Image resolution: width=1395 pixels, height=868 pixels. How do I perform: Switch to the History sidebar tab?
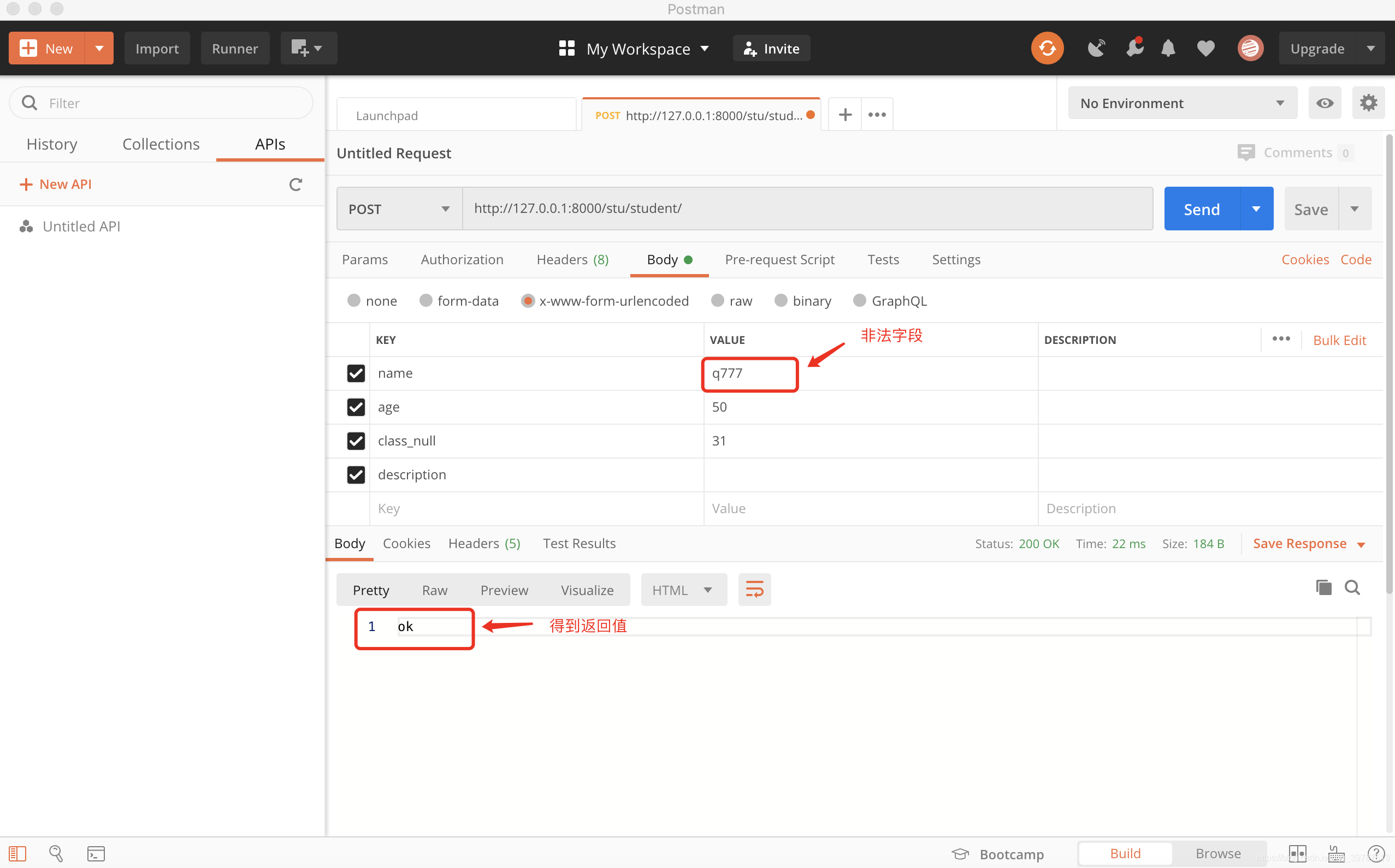pos(52,144)
